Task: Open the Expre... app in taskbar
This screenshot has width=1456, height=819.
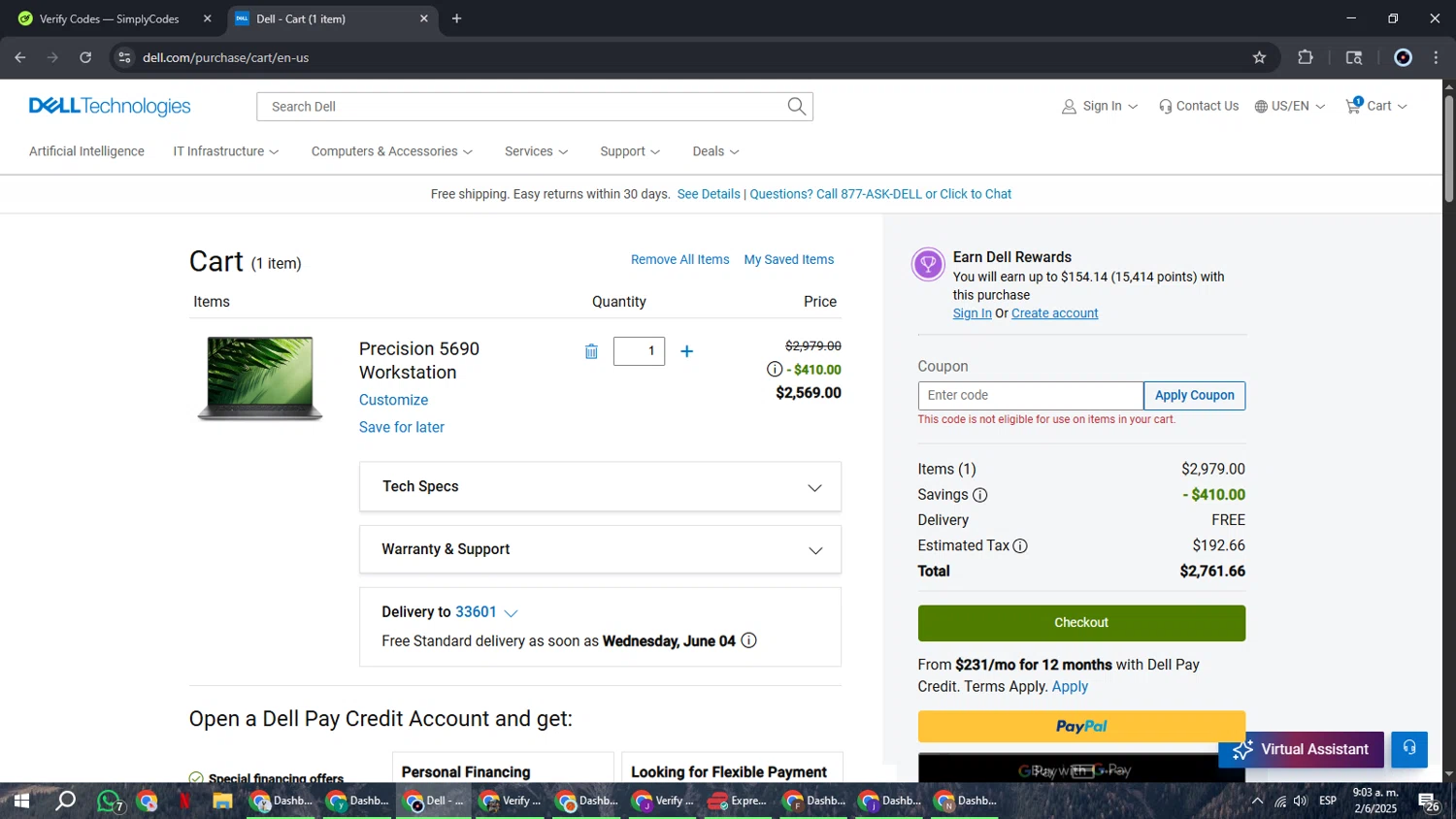Action: click(738, 801)
